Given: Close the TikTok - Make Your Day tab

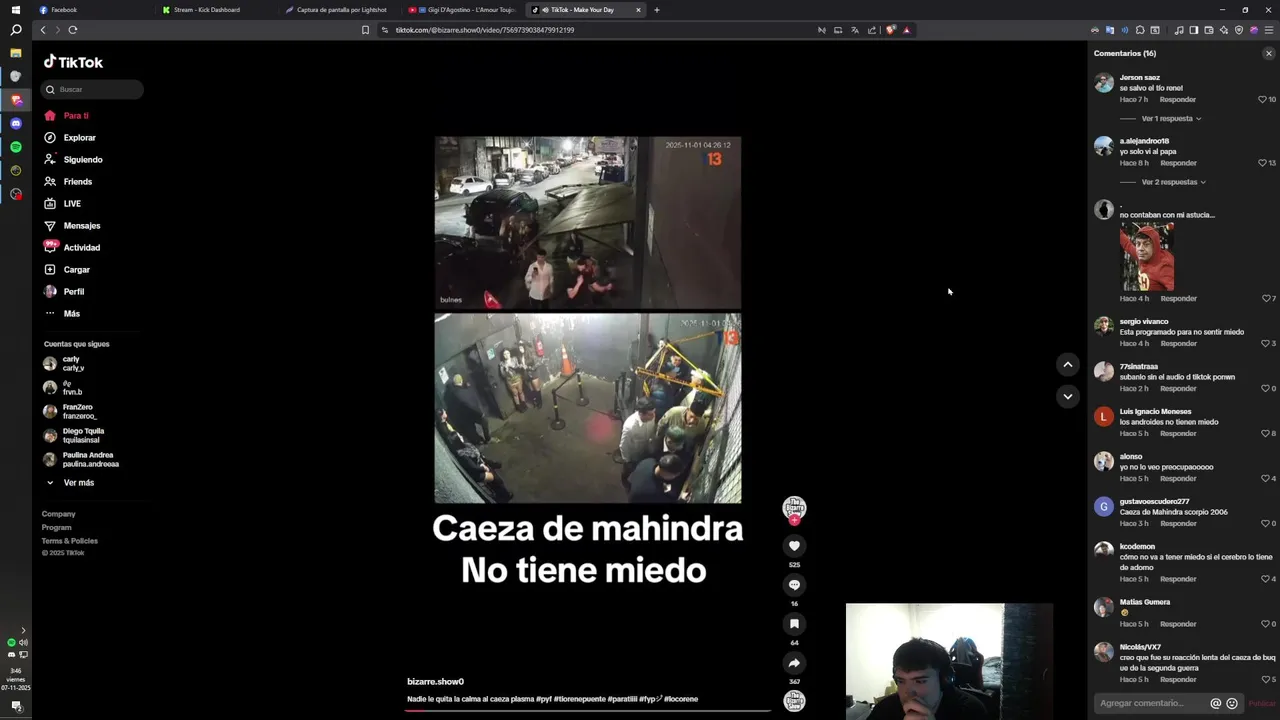Looking at the screenshot, I should point(638,10).
